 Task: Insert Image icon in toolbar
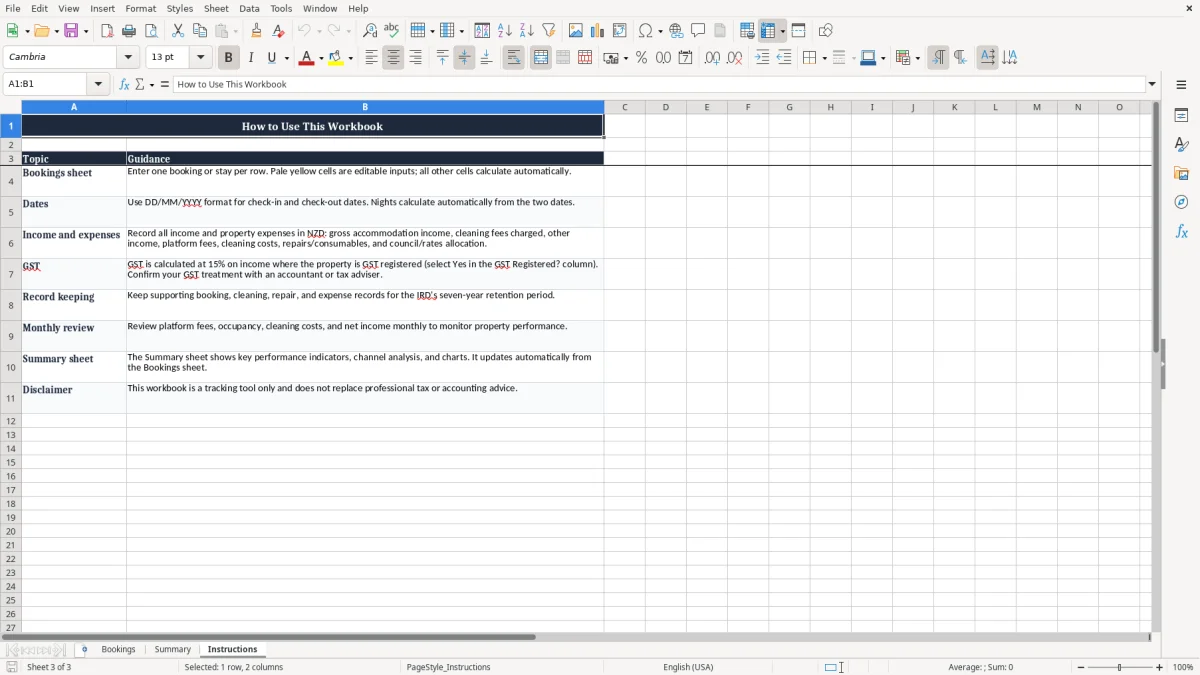pos(576,31)
